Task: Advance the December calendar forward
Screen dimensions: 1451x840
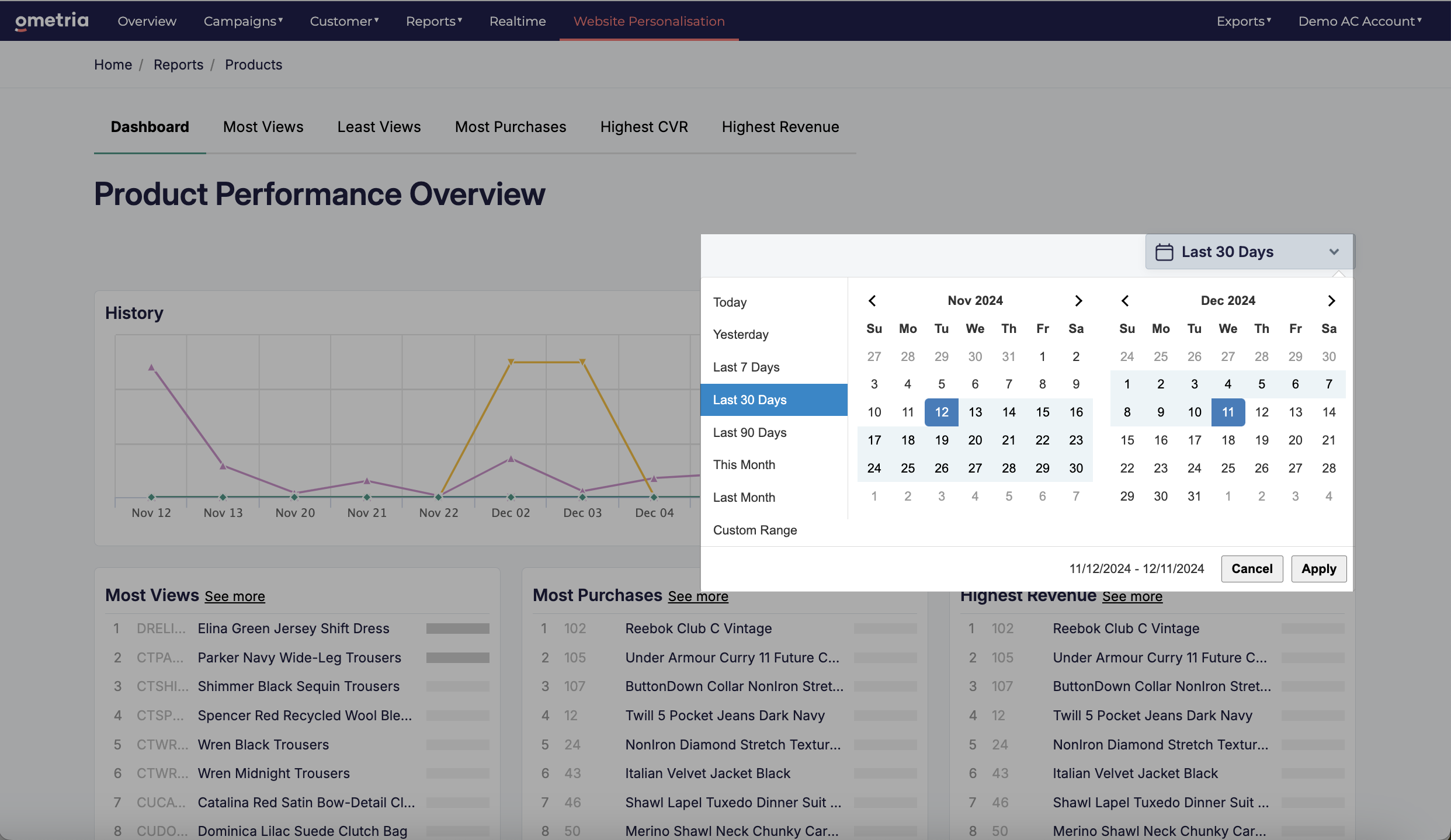Action: coord(1331,300)
